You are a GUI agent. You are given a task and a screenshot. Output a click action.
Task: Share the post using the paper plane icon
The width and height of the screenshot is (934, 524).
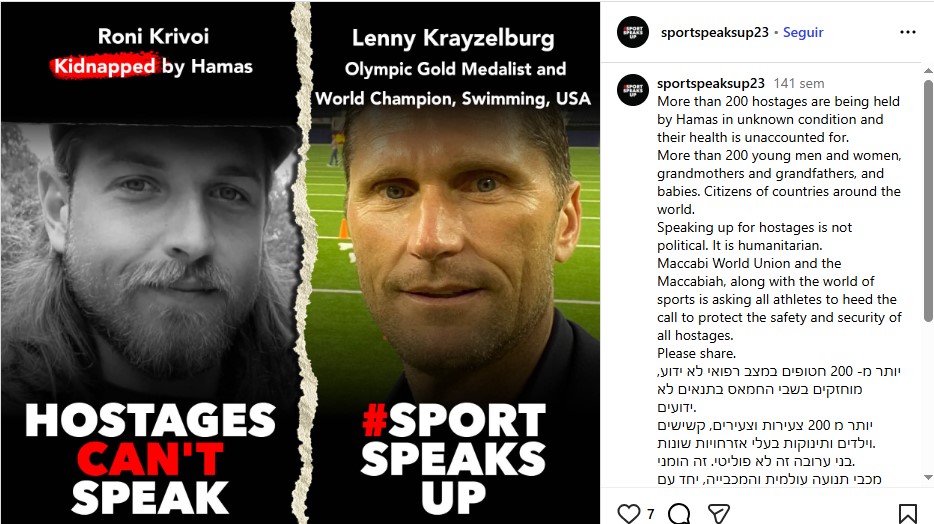coord(719,513)
